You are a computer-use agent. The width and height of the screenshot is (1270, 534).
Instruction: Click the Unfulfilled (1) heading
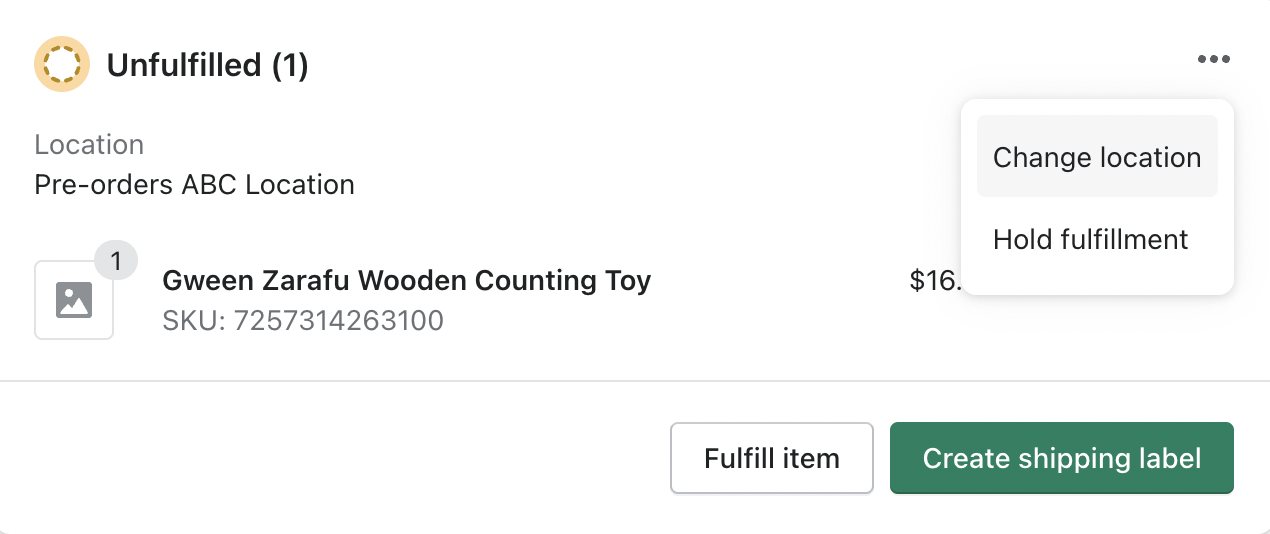[x=207, y=65]
